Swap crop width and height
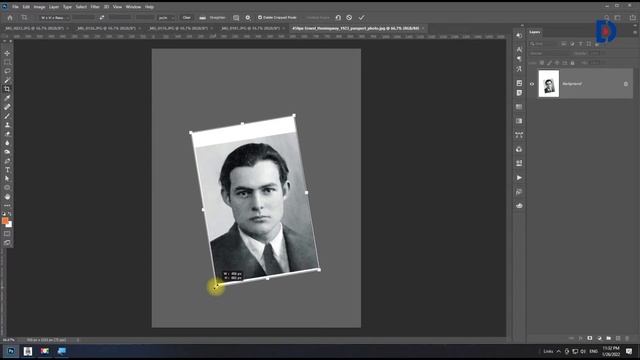The width and height of the screenshot is (640, 360). tap(102, 18)
